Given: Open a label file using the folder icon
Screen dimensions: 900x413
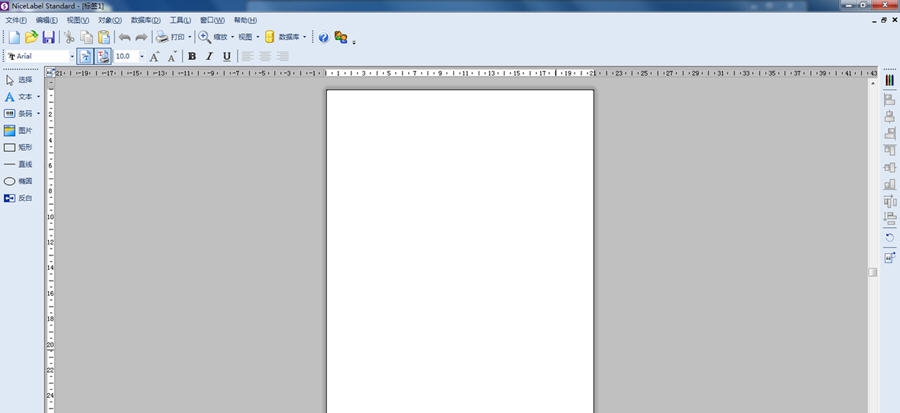Looking at the screenshot, I should pyautogui.click(x=31, y=37).
